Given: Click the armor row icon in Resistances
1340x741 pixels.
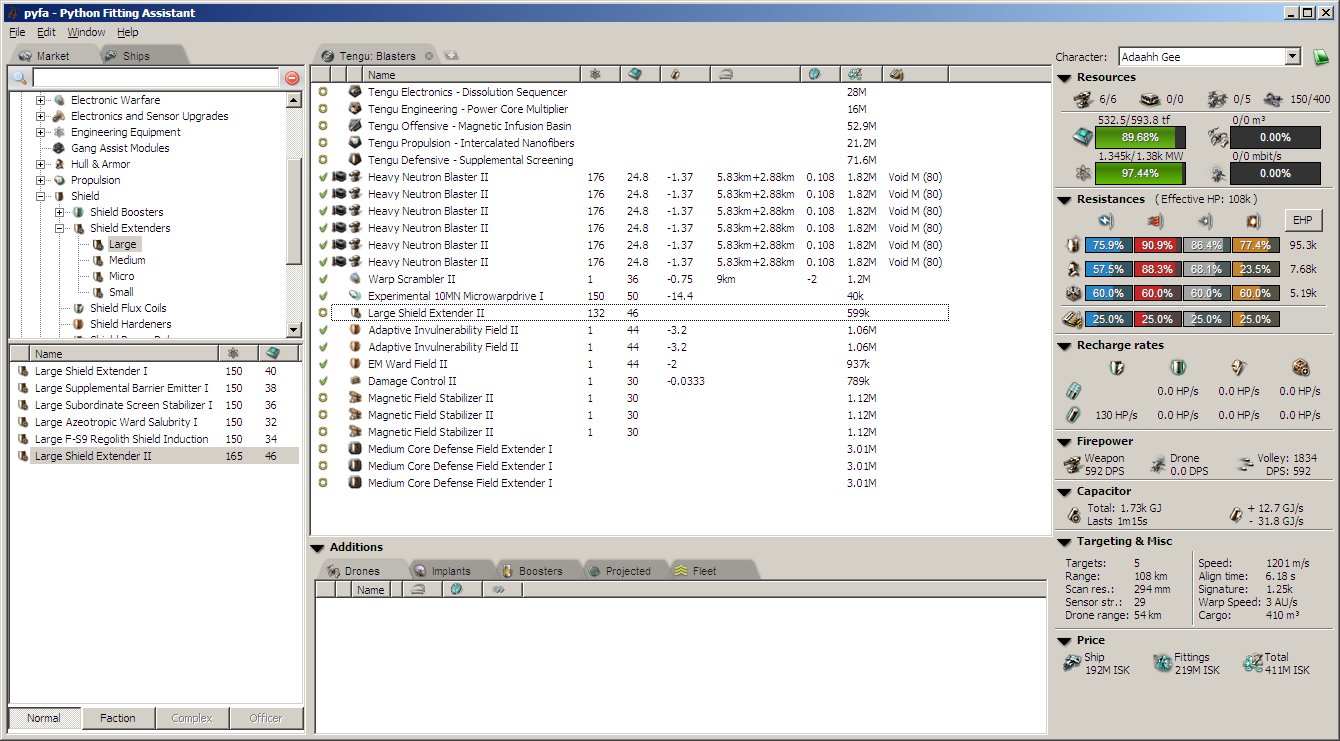Looking at the screenshot, I should pyautogui.click(x=1073, y=269).
